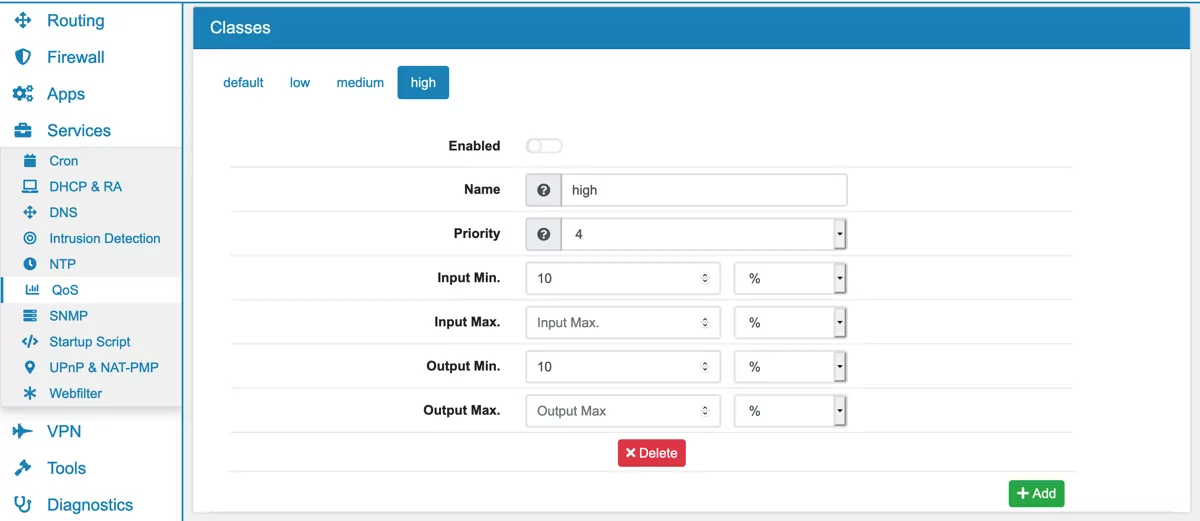1200x521 pixels.
Task: Expand the Output Max. unit dropdown
Action: (790, 411)
